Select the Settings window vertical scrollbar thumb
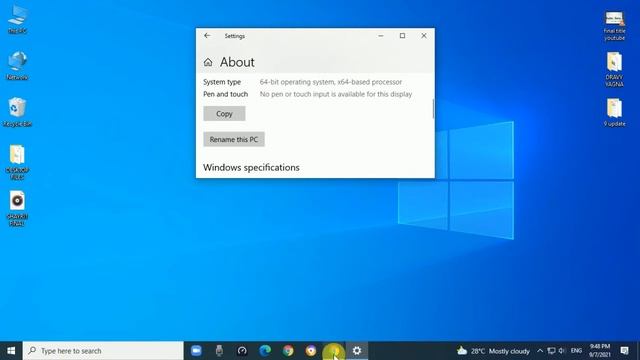 click(x=433, y=109)
